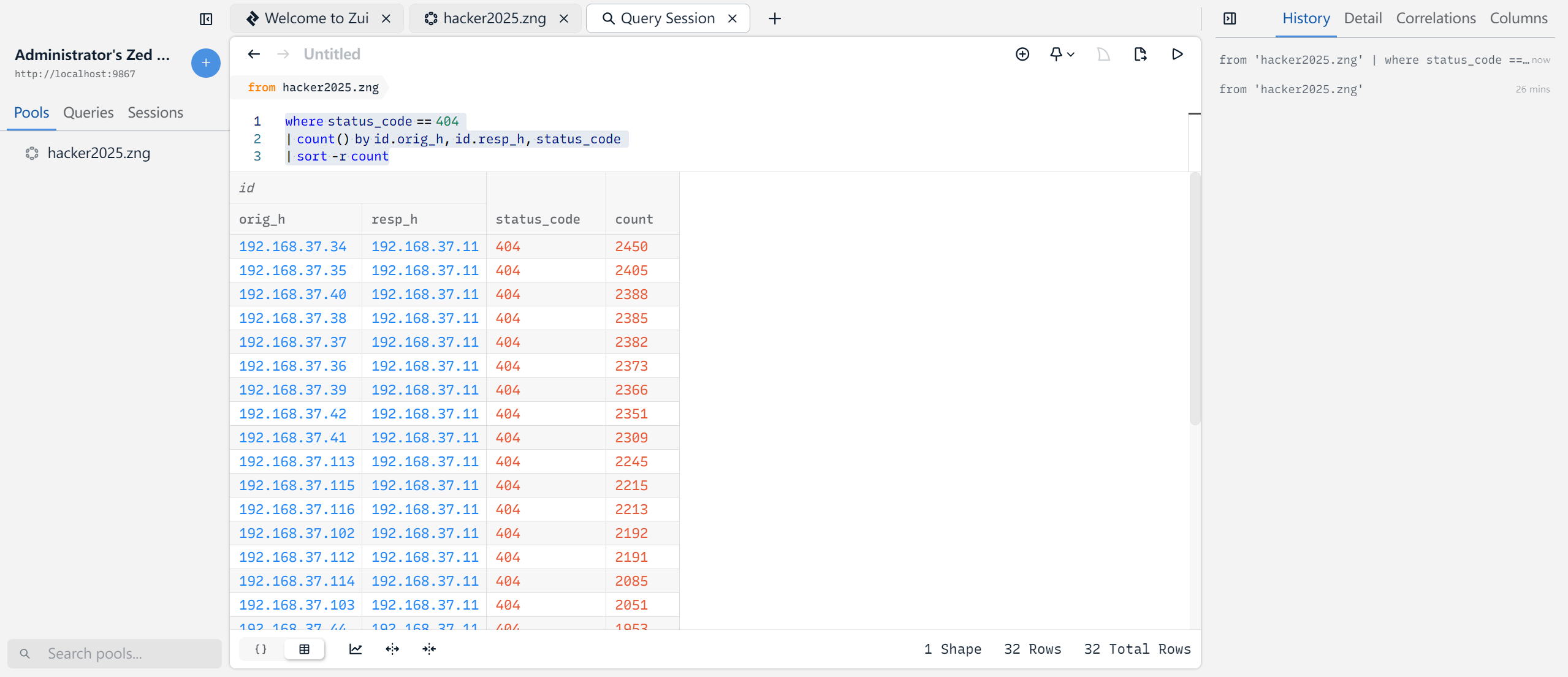Switch to inspector JSON view toggle
The image size is (1568, 677).
click(261, 649)
